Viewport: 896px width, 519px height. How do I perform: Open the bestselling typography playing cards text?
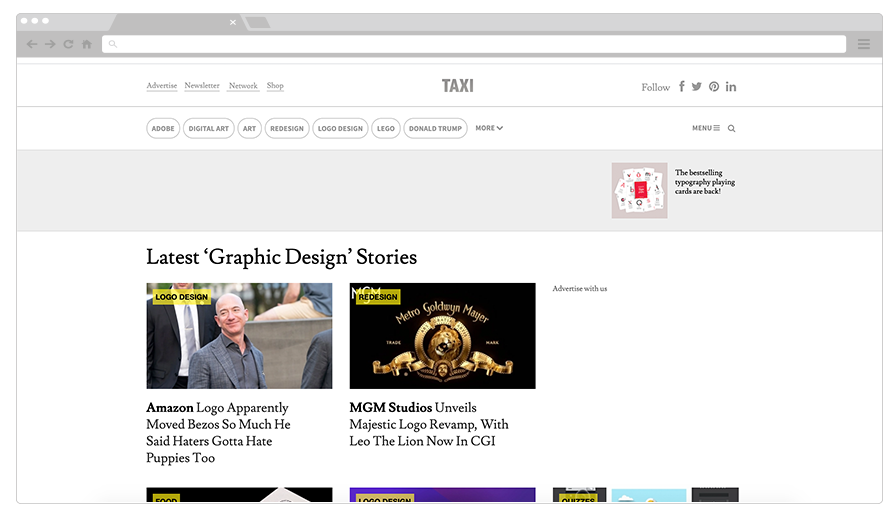(705, 182)
